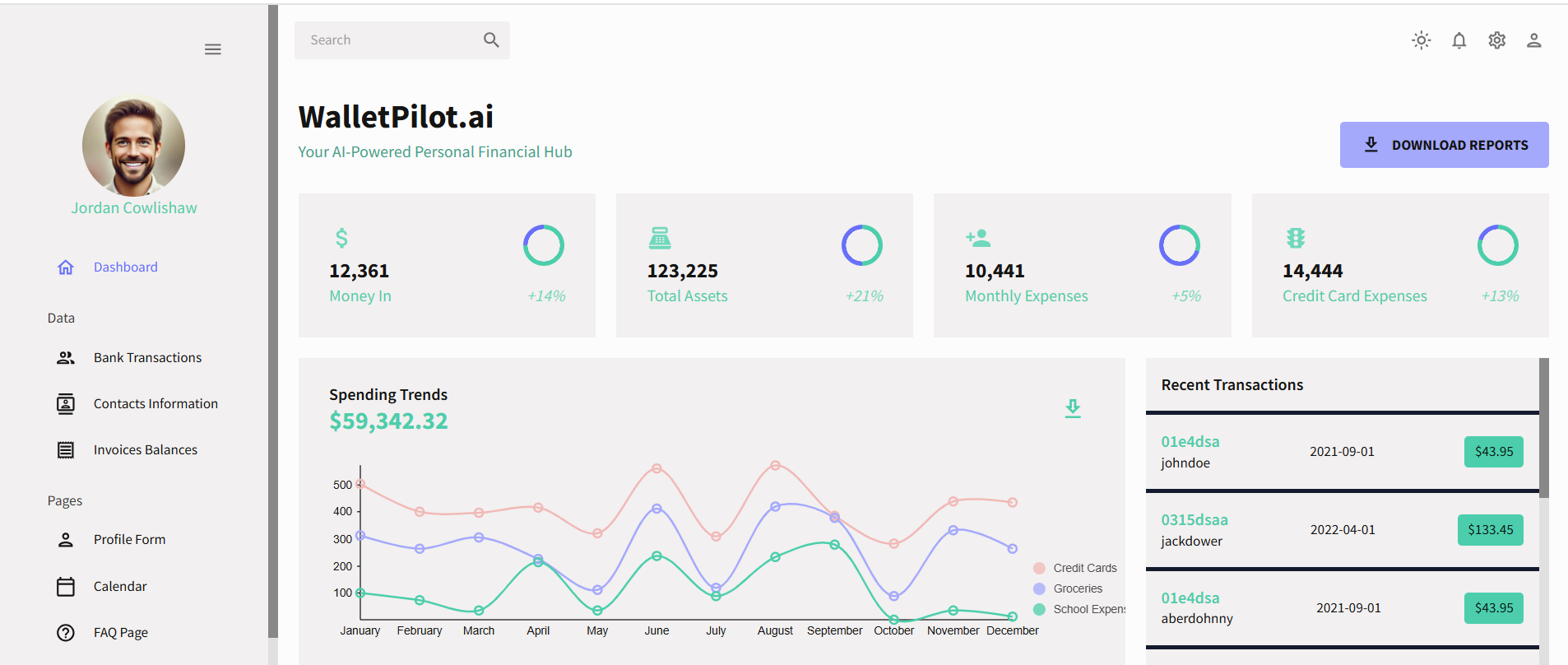Image resolution: width=1568 pixels, height=665 pixels.
Task: Click the Credit Cards June data point
Action: click(656, 468)
